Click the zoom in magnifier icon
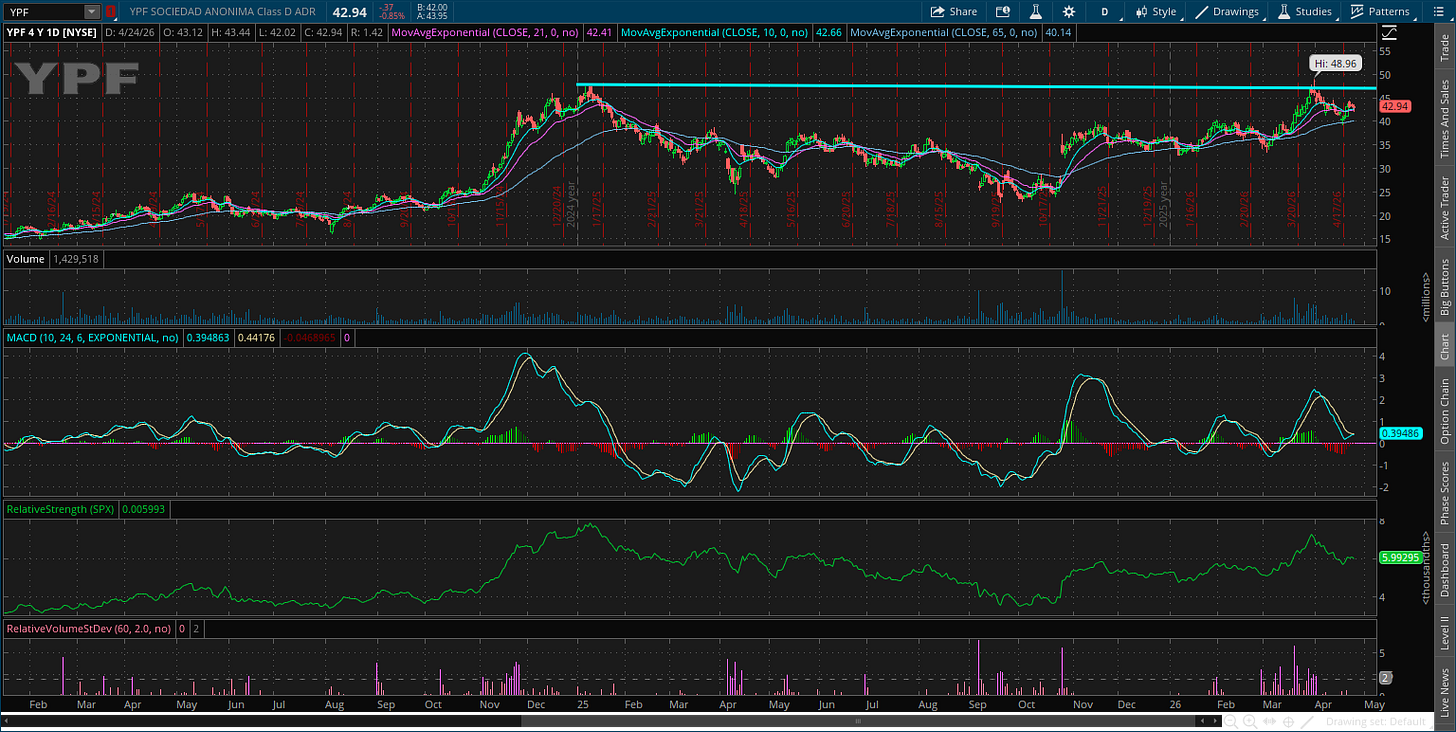This screenshot has width=1456, height=732. click(1250, 722)
